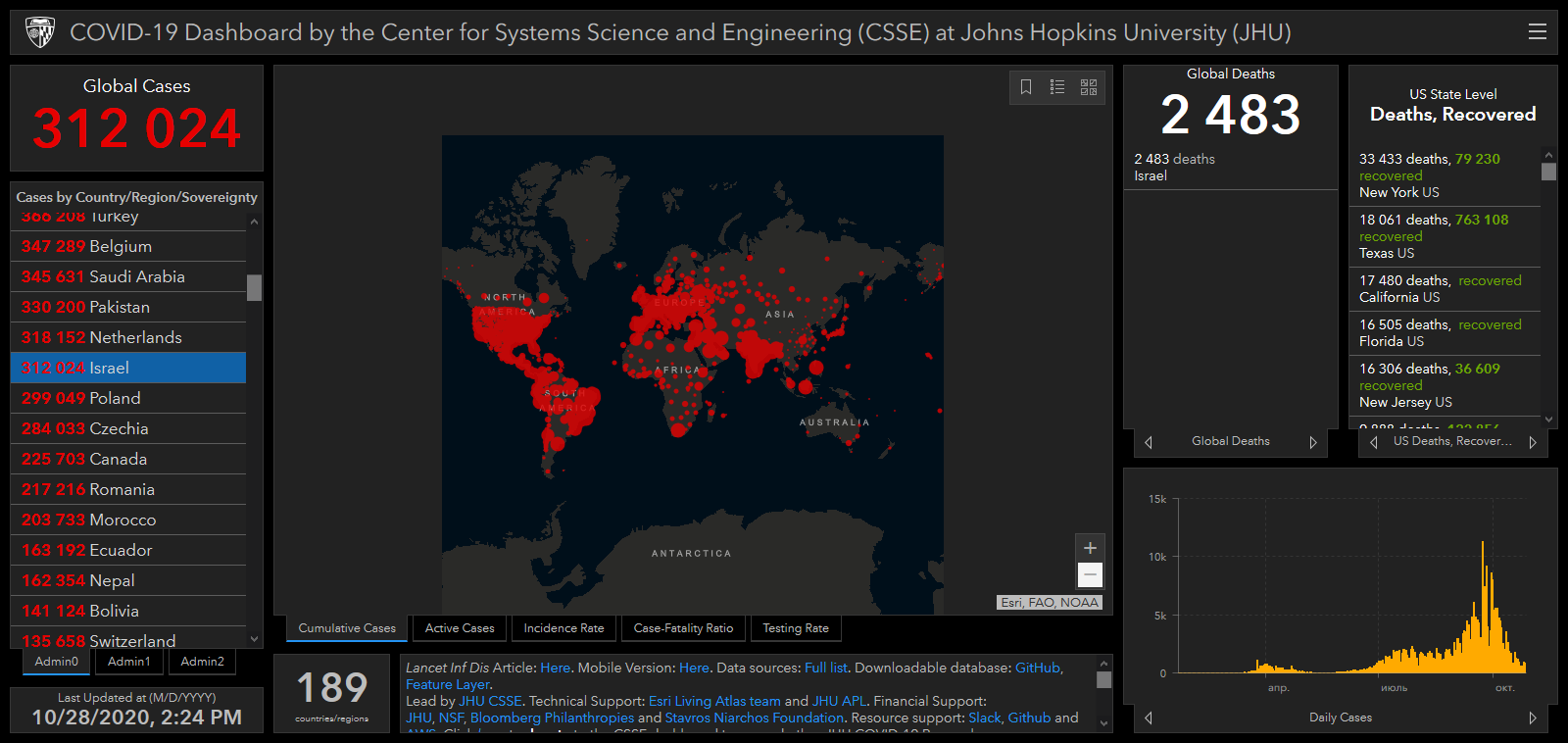This screenshot has width=1568, height=743.
Task: Select Czechia in the country list
Action: (128, 428)
